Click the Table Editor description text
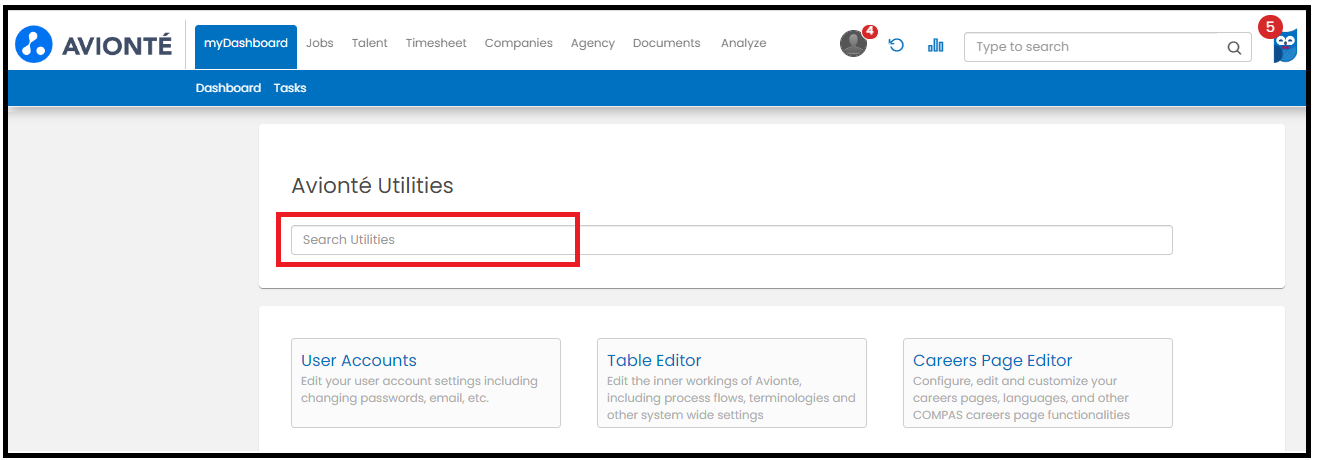The width and height of the screenshot is (1317, 460). 731,398
